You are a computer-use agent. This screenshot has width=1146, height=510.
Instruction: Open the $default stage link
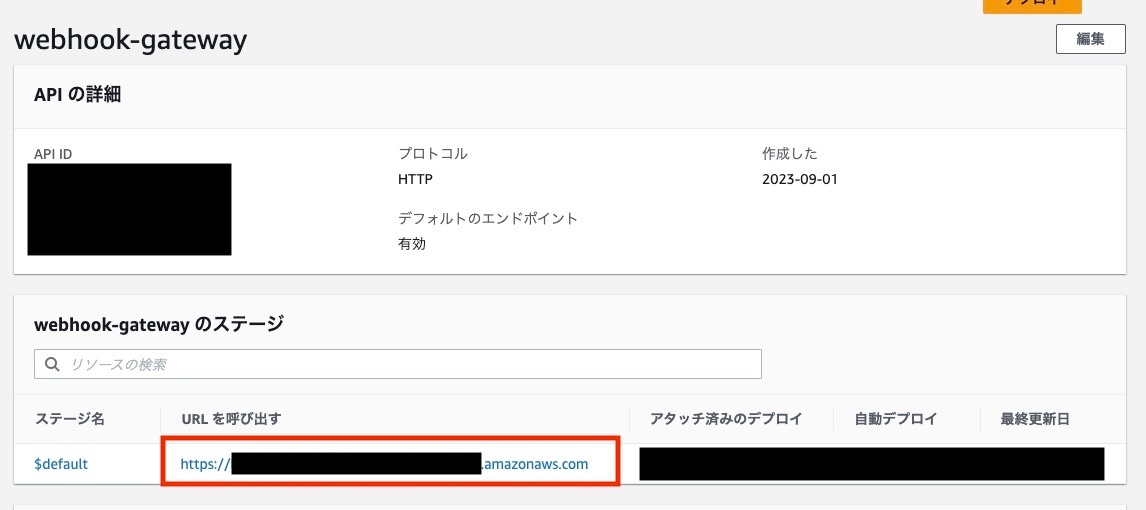61,463
